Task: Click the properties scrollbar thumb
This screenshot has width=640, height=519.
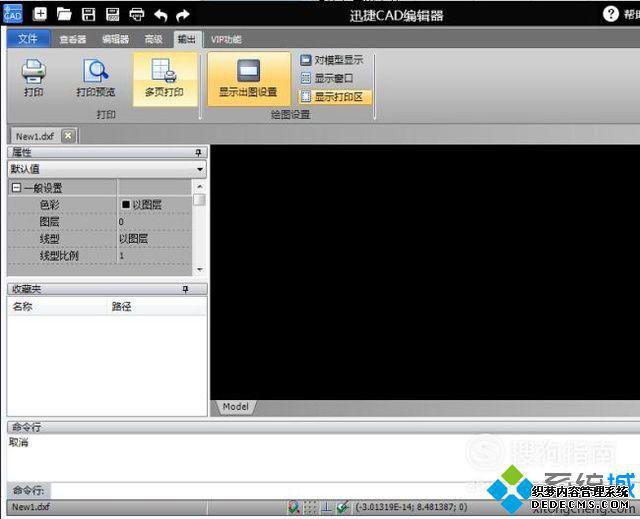Action: [x=200, y=200]
